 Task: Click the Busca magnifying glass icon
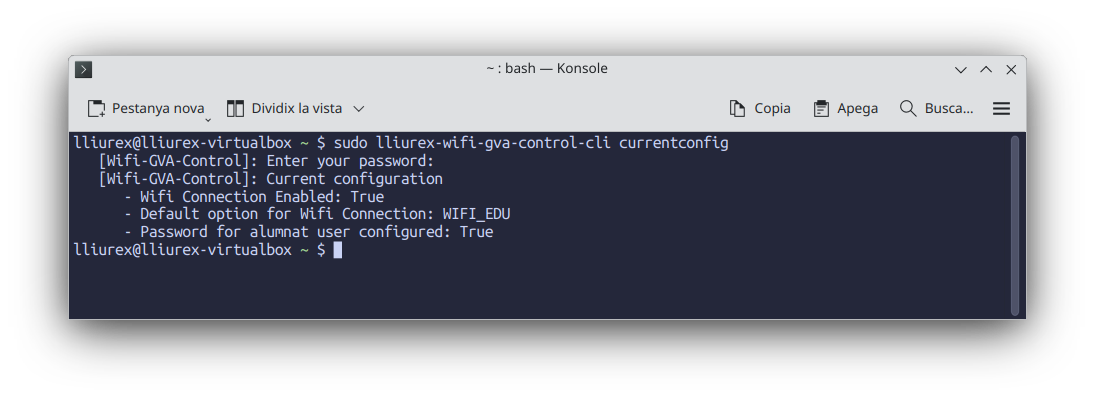pyautogui.click(x=908, y=108)
